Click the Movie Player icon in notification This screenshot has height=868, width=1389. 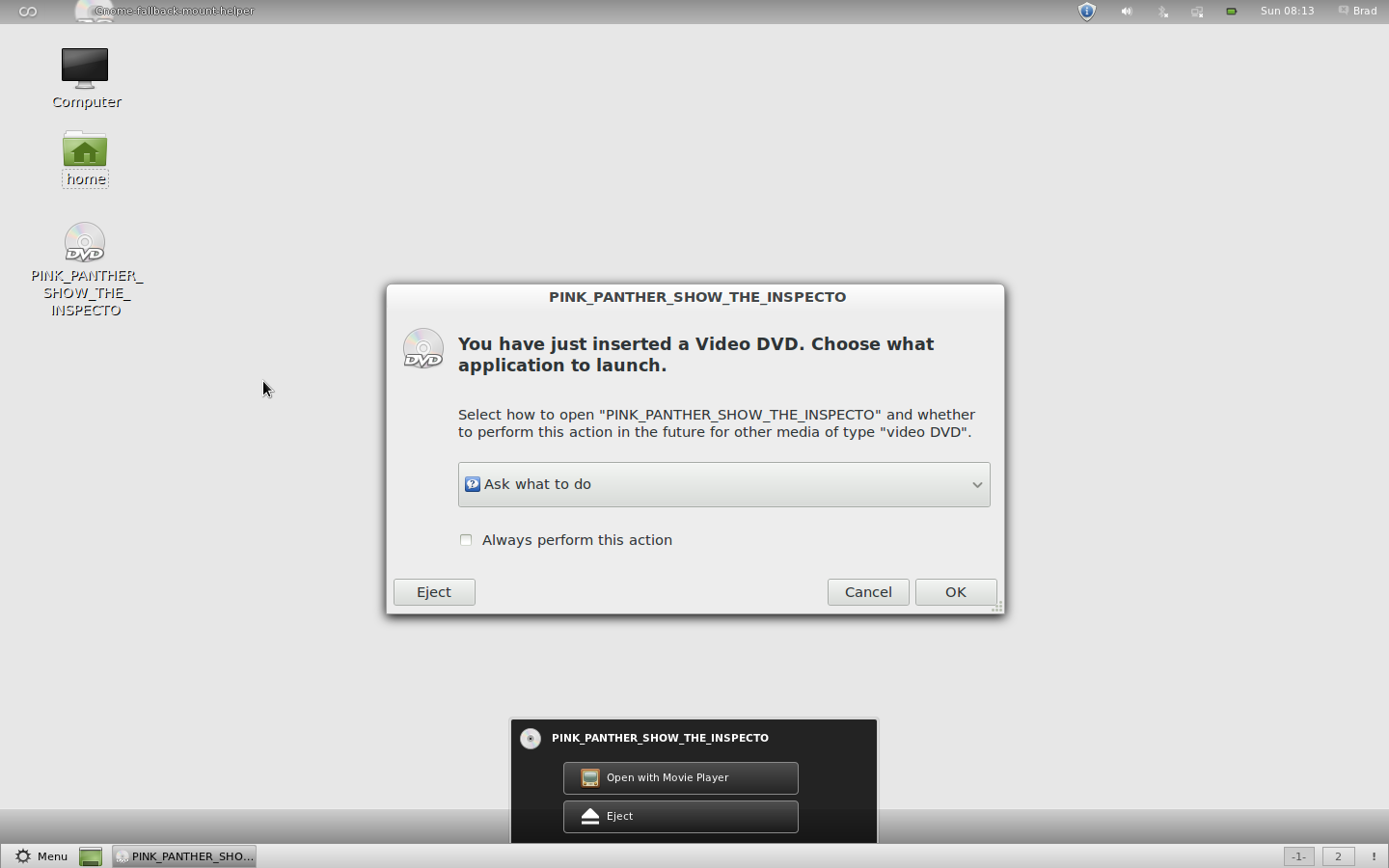tap(590, 778)
